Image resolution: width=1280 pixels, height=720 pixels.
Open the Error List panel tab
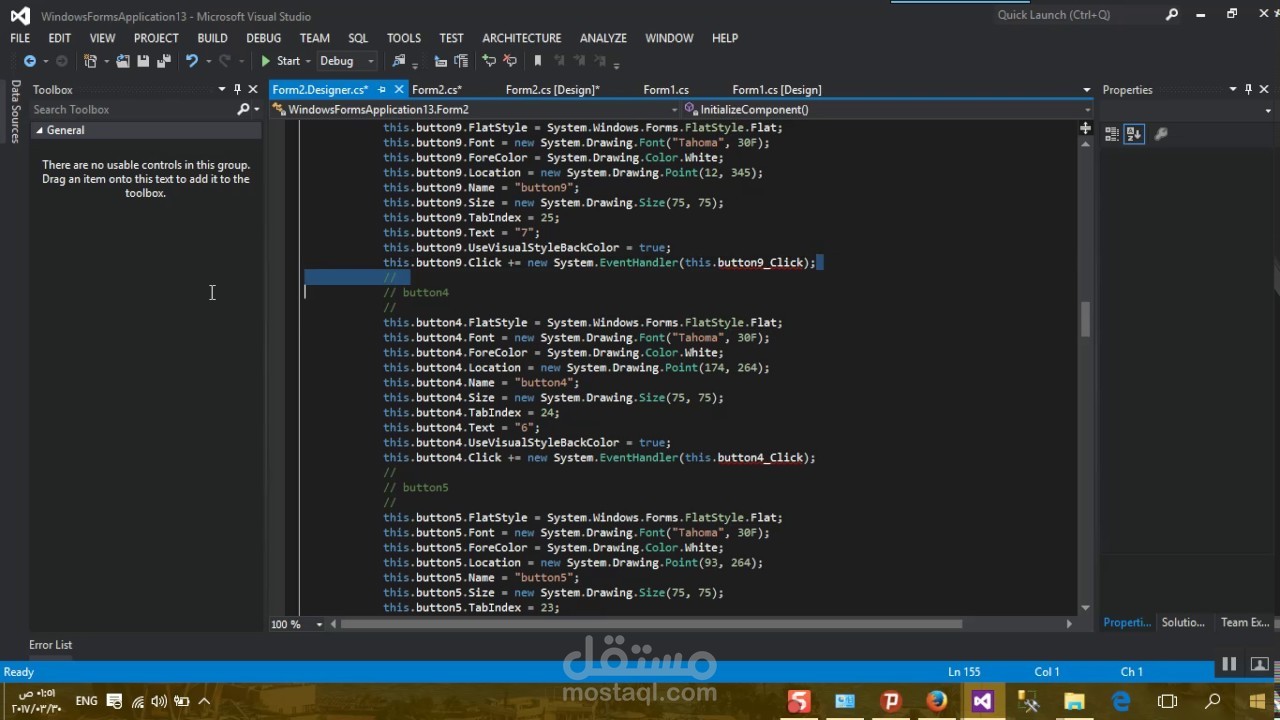click(50, 645)
